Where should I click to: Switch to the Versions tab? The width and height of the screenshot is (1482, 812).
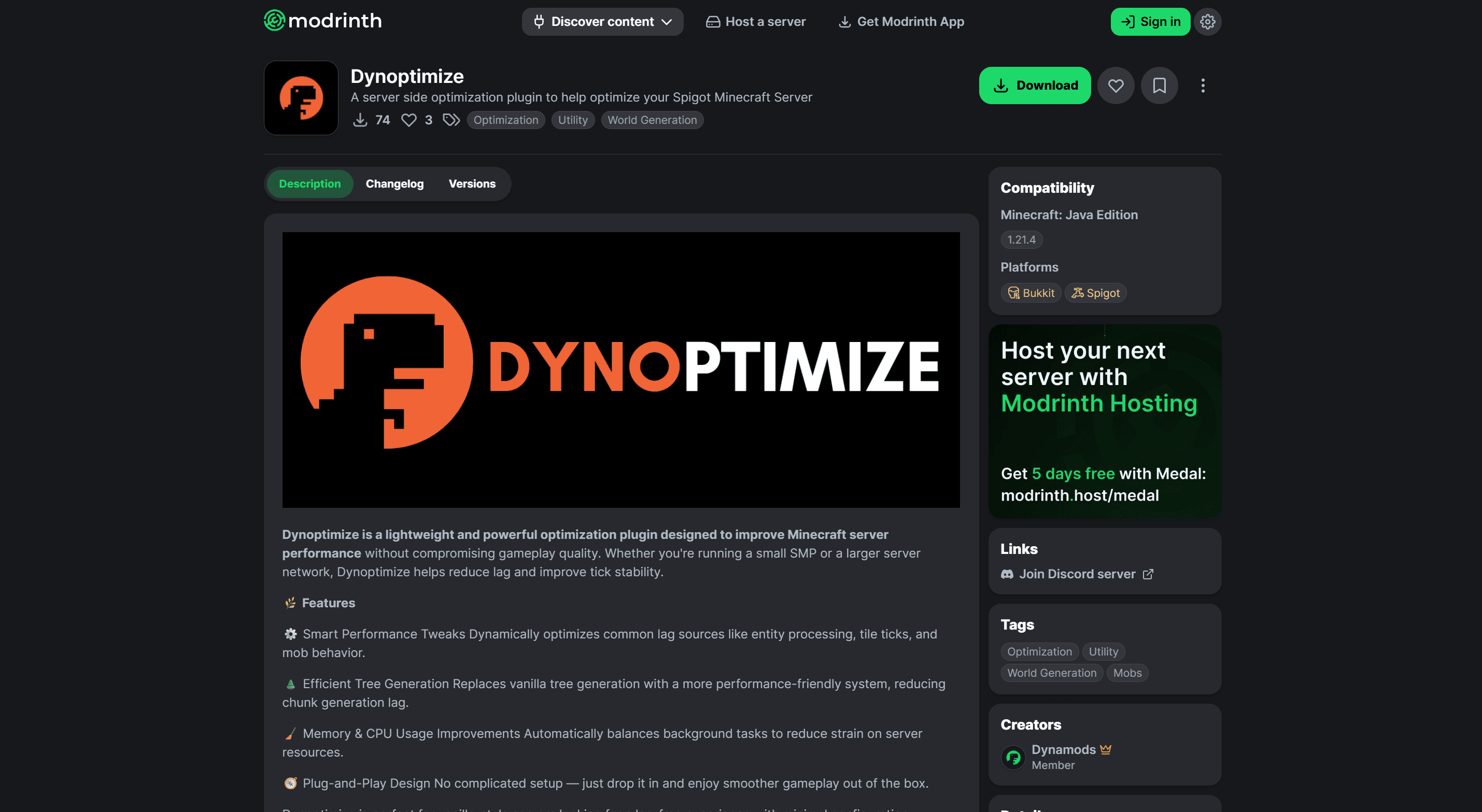pyautogui.click(x=472, y=183)
